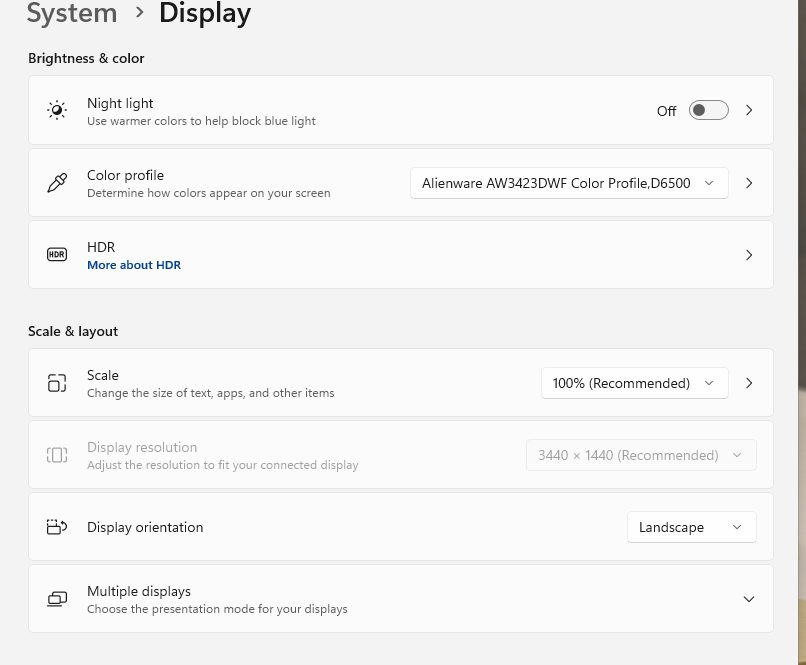The image size is (806, 665).
Task: Click the Display resolution dropdown box
Action: 640,455
